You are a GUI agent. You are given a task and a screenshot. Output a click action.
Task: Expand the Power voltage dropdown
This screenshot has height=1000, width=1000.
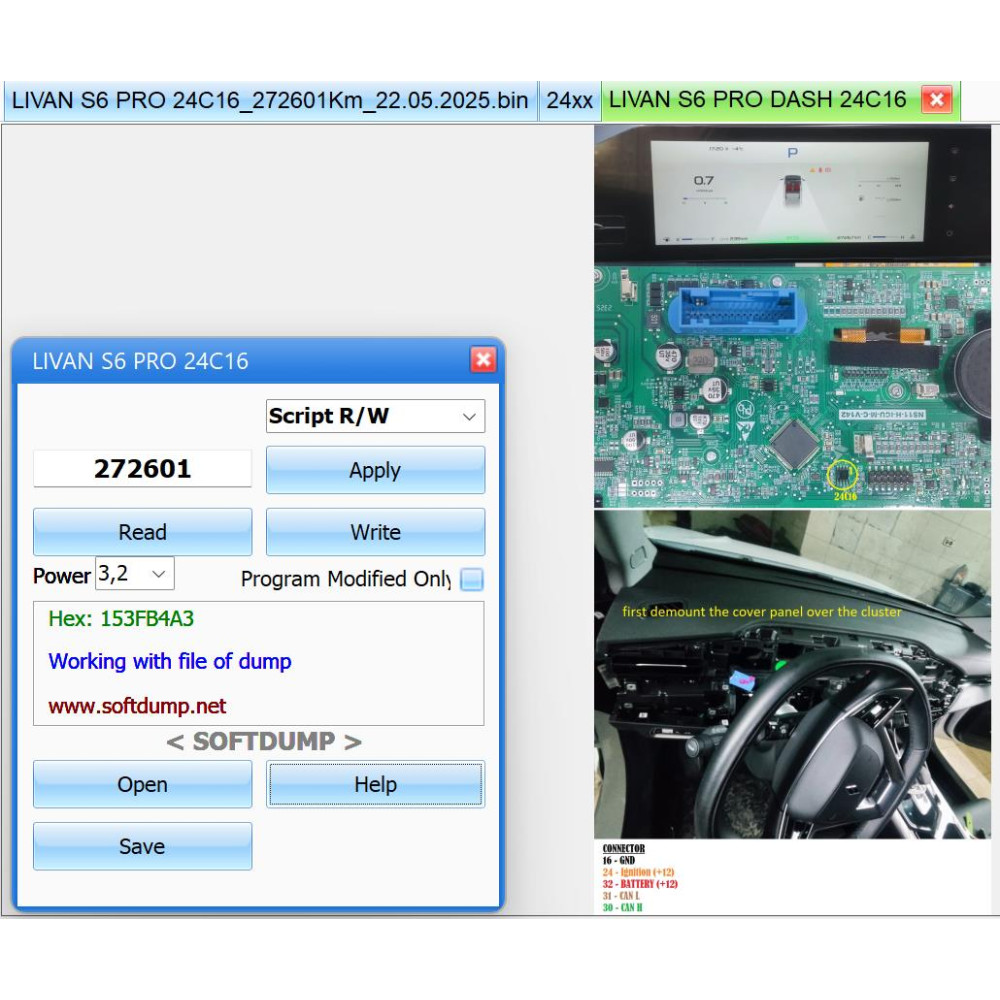(135, 573)
